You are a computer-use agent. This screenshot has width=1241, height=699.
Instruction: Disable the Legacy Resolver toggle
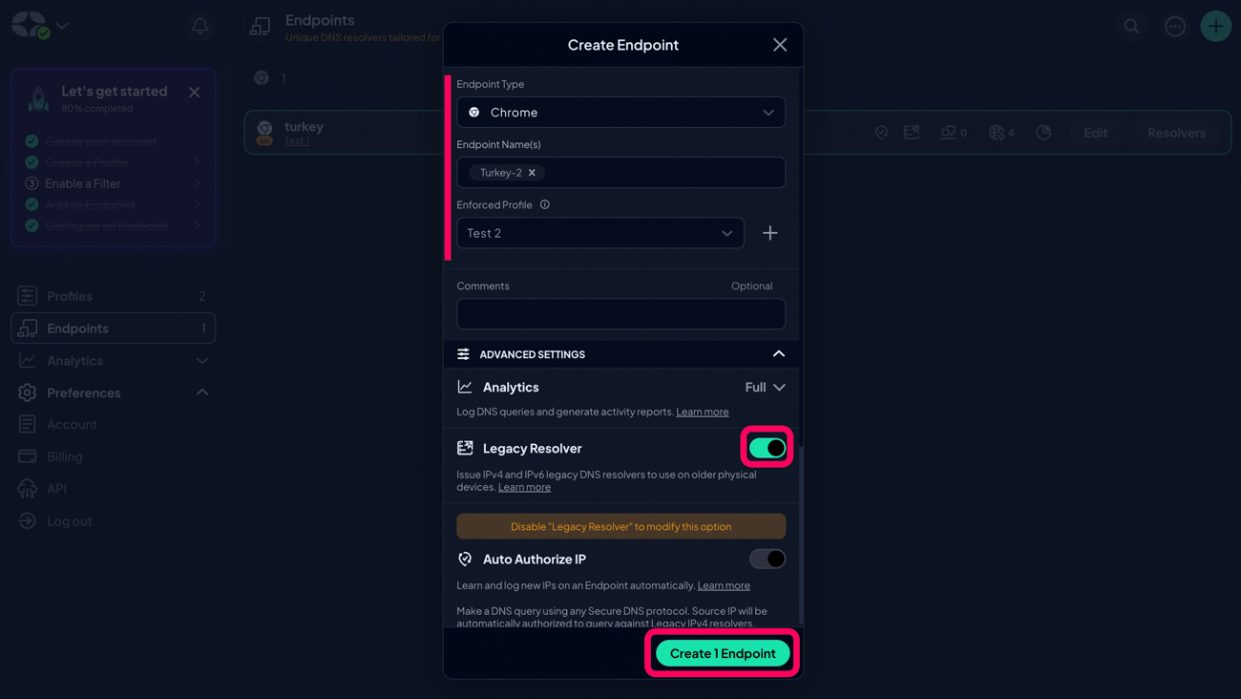pyautogui.click(x=767, y=448)
